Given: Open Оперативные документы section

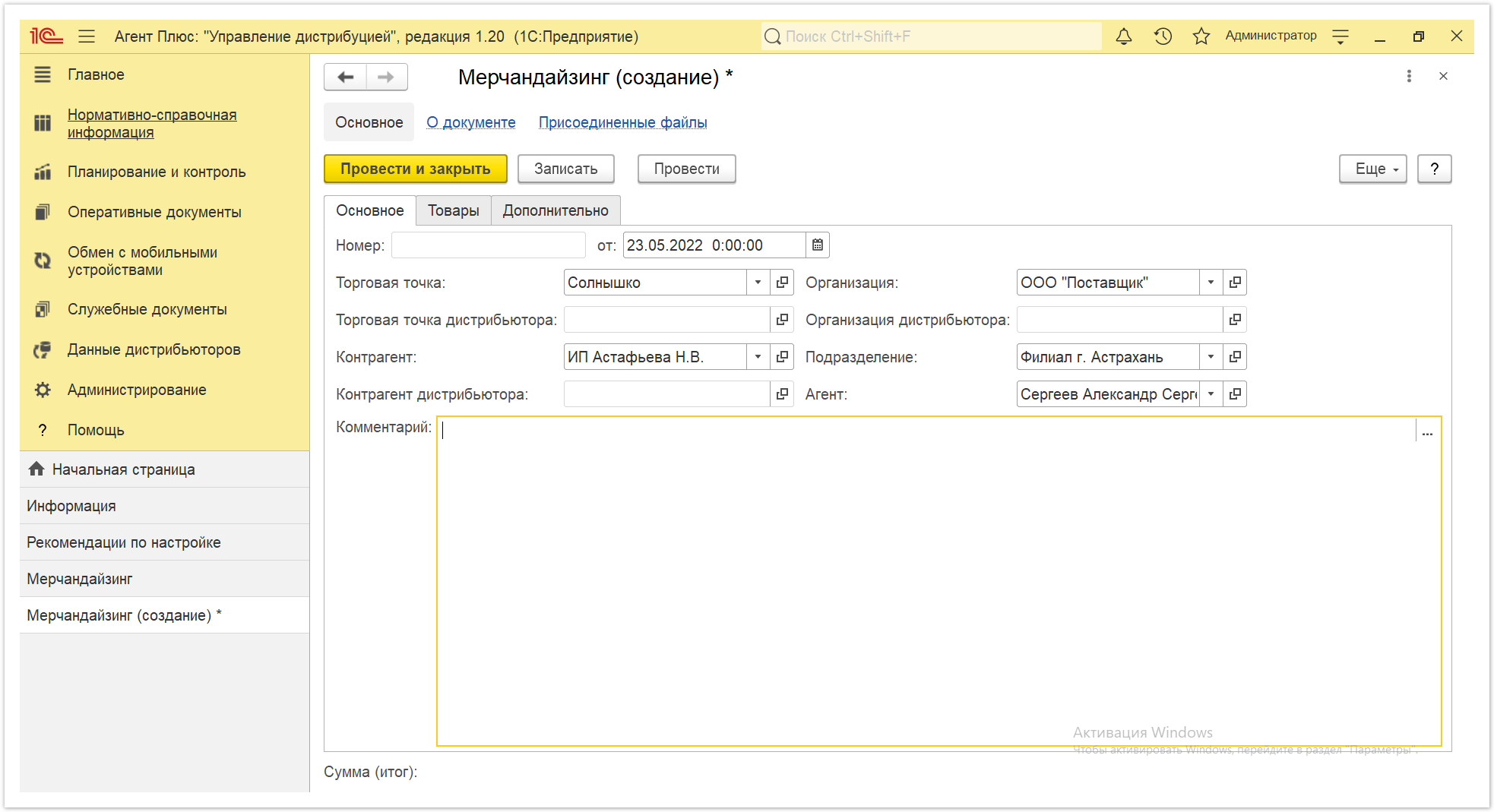Looking at the screenshot, I should click(164, 212).
